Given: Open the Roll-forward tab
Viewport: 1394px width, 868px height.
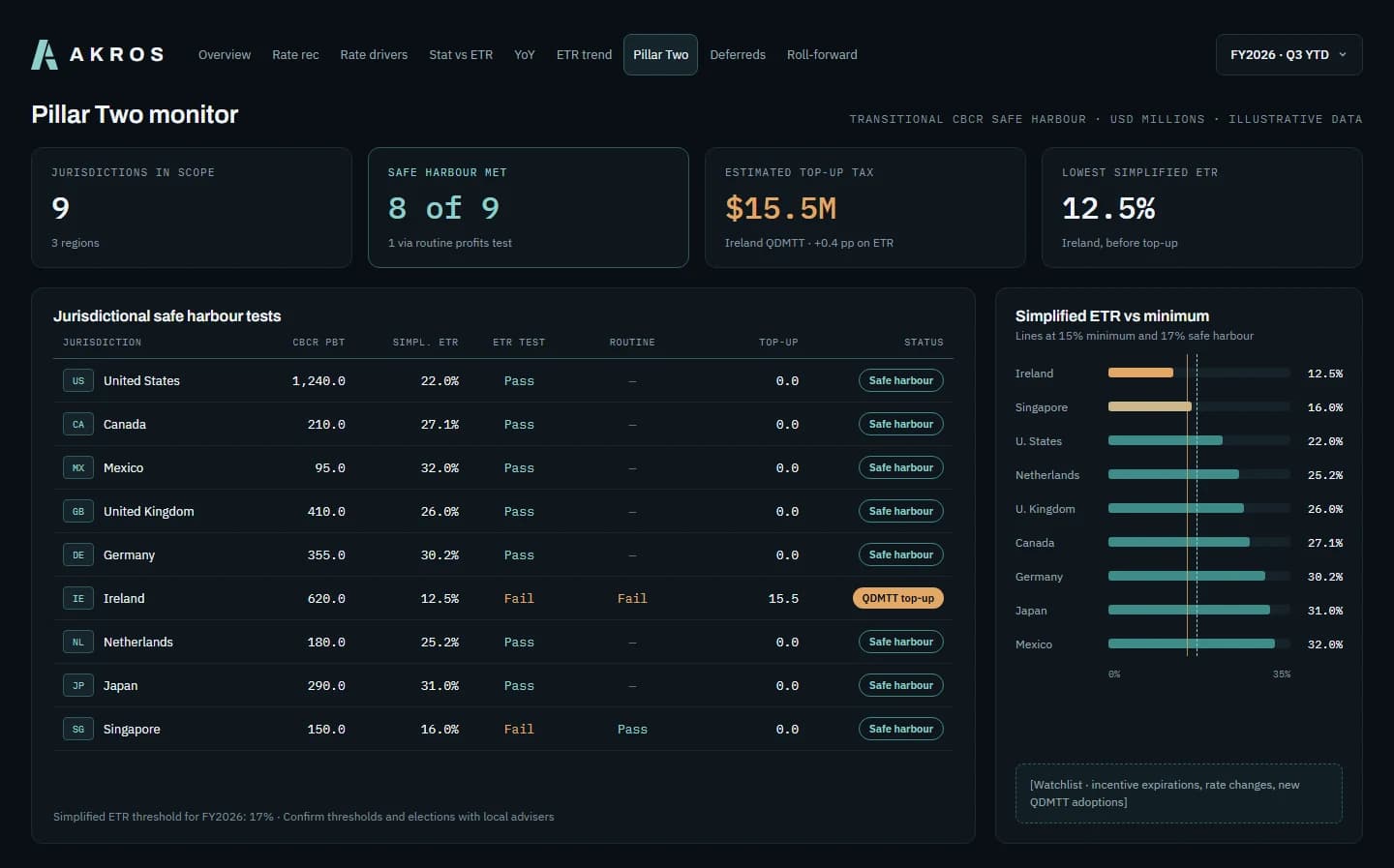Looking at the screenshot, I should click(x=822, y=54).
